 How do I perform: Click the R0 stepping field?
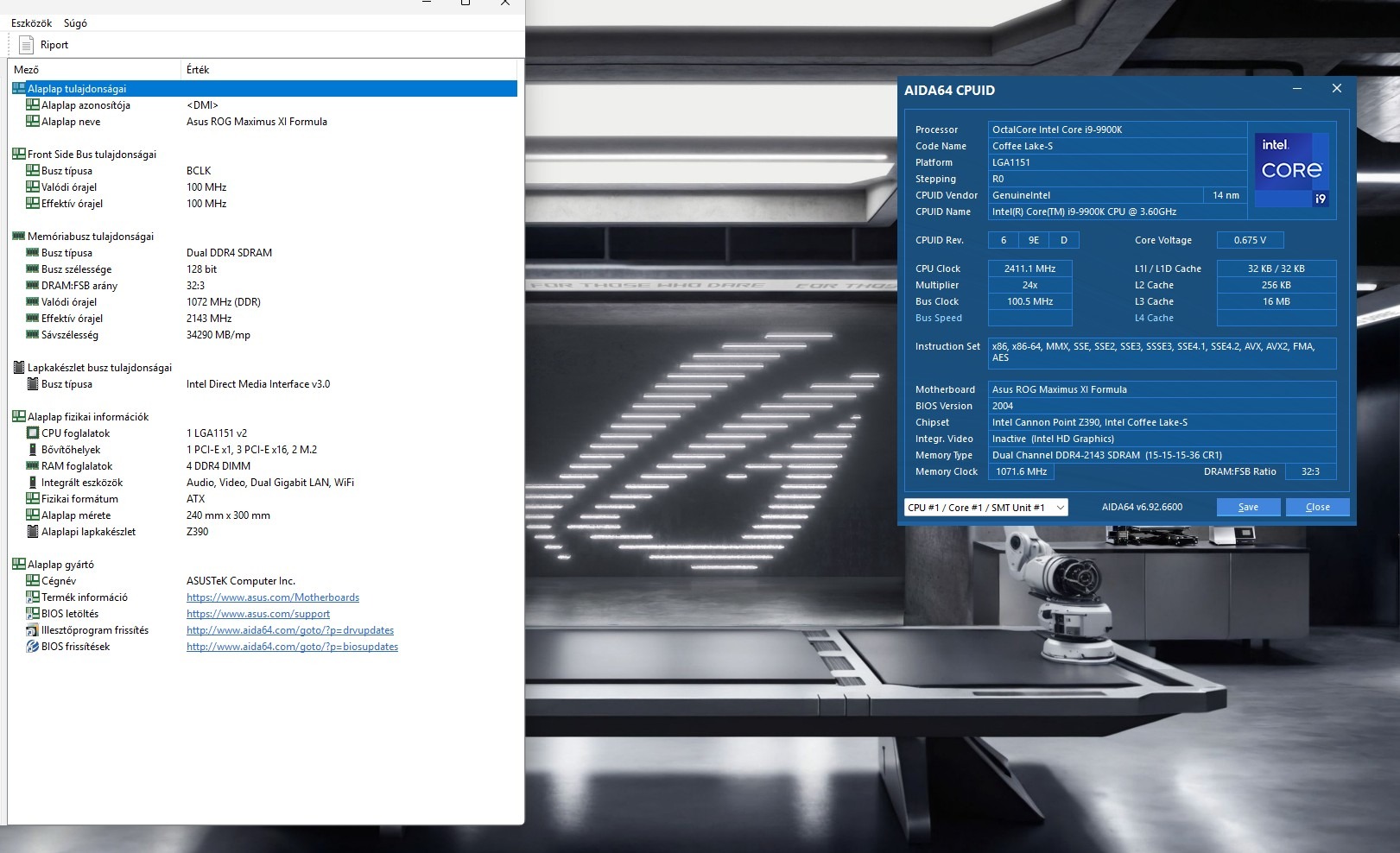tap(1118, 179)
